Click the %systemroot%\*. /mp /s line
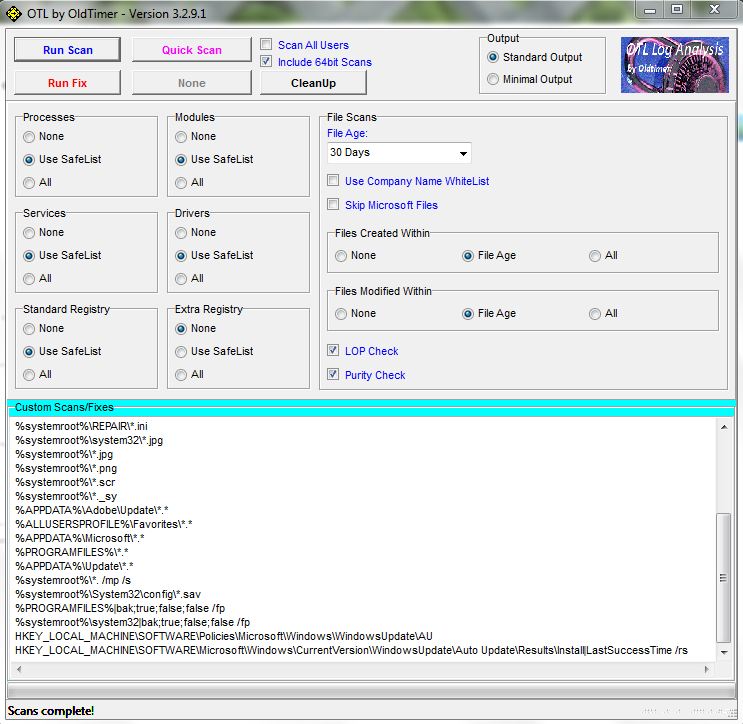 [73, 580]
